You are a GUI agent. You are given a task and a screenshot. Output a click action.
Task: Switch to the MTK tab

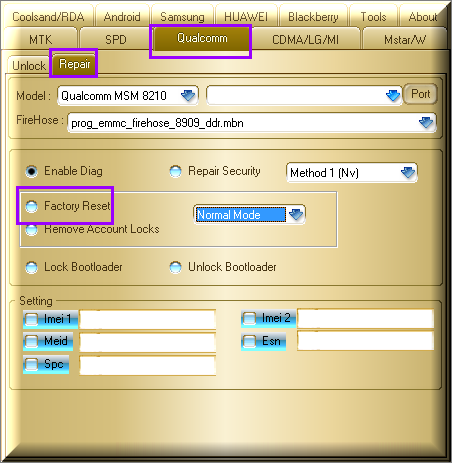(x=41, y=40)
